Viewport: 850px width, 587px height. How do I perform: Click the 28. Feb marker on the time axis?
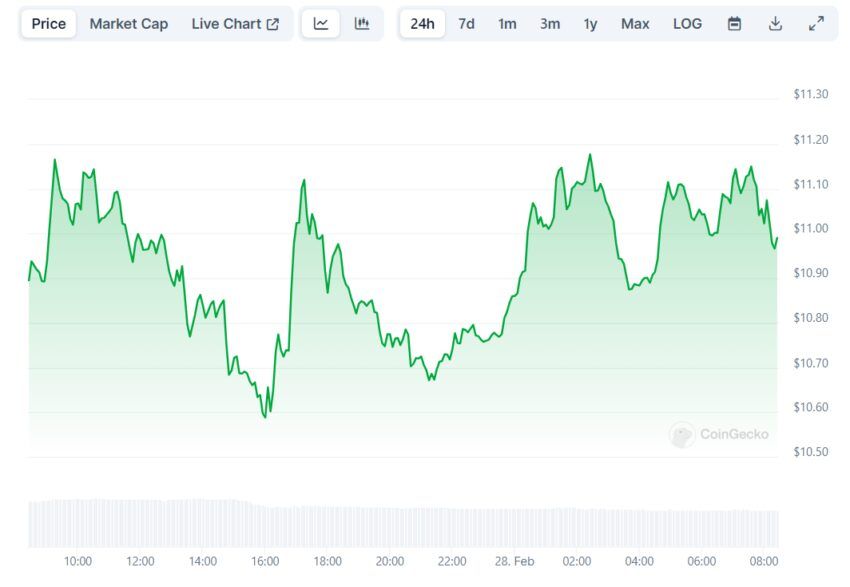514,561
